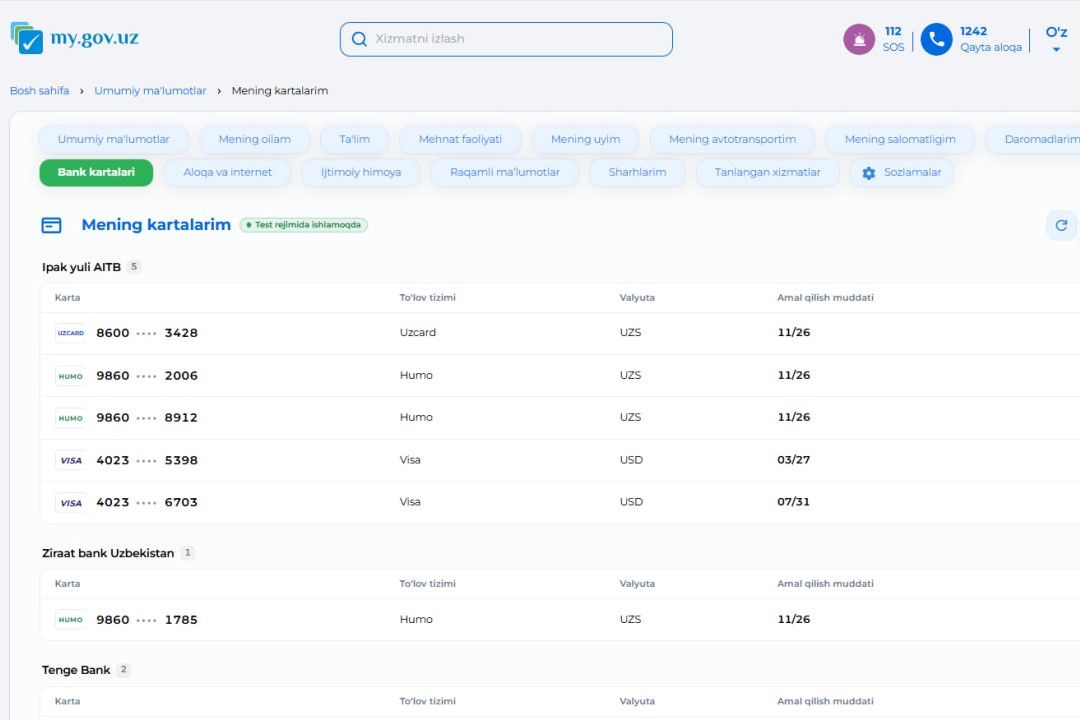Screen dimensions: 1080x720
Task: Click card number 9860 •••• 8912
Action: [x=147, y=418]
